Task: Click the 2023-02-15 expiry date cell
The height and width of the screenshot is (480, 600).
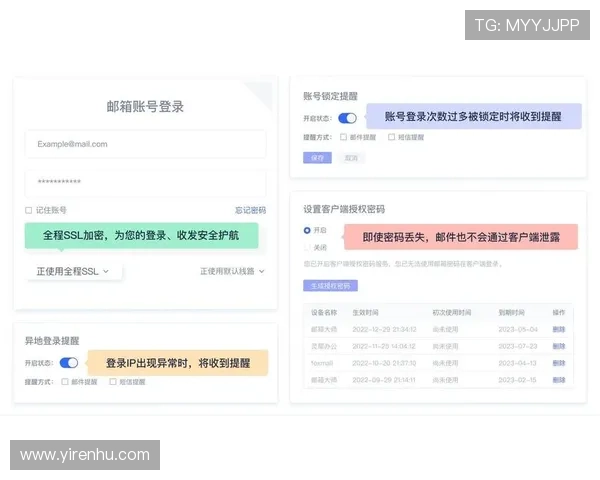Action: pyautogui.click(x=517, y=380)
